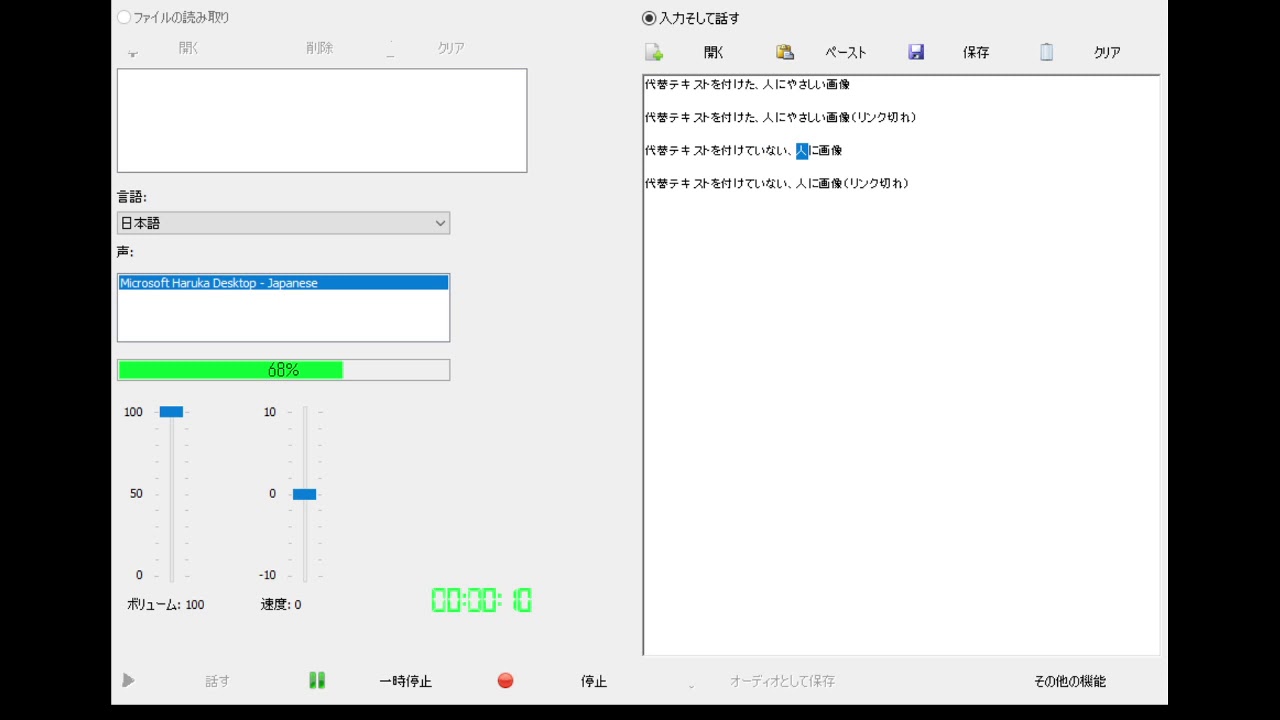
Task: Click the ペースト button
Action: [x=846, y=53]
